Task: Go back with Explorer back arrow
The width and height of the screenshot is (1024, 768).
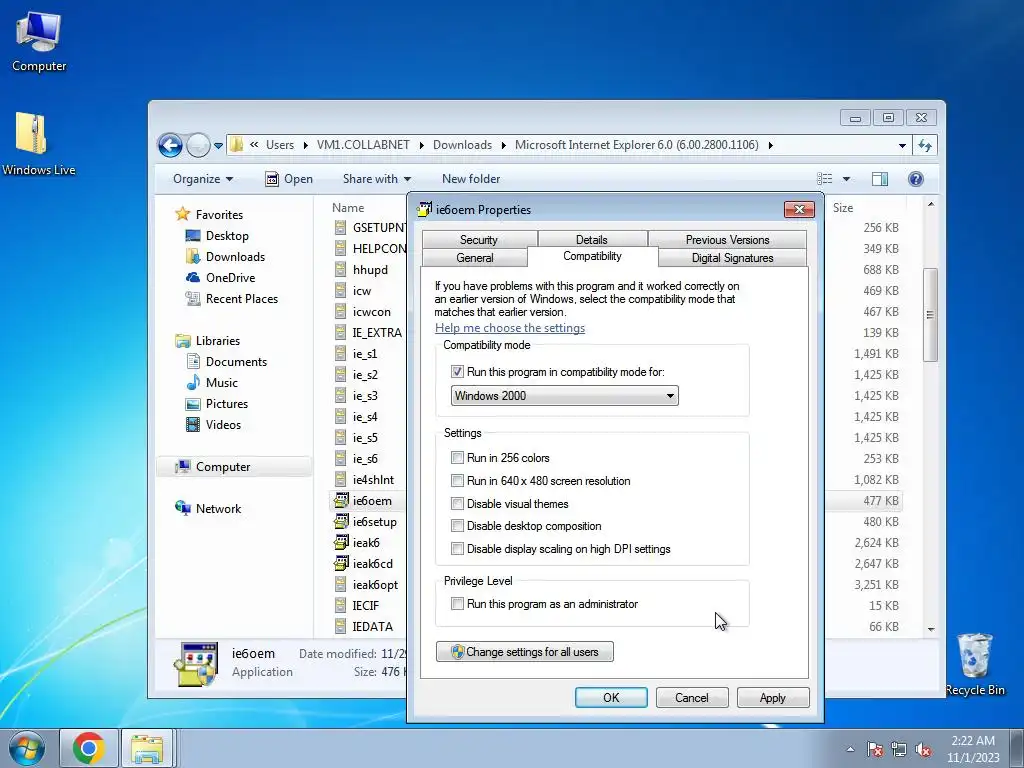Action: [170, 145]
